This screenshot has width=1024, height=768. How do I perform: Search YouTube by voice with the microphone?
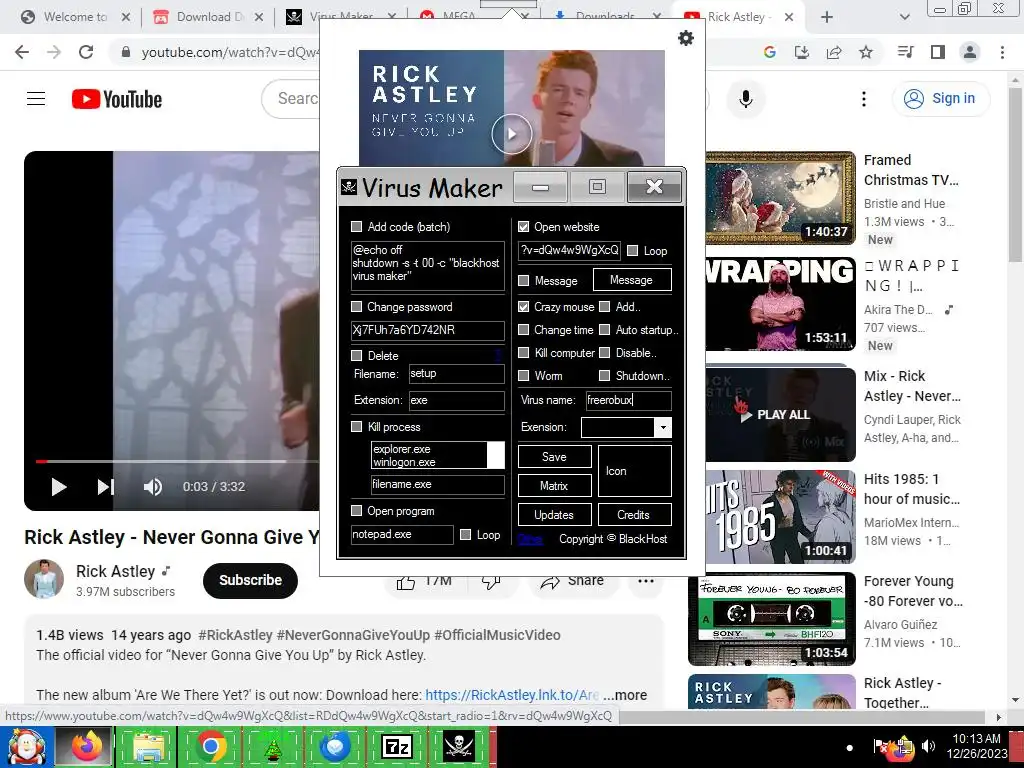746,99
